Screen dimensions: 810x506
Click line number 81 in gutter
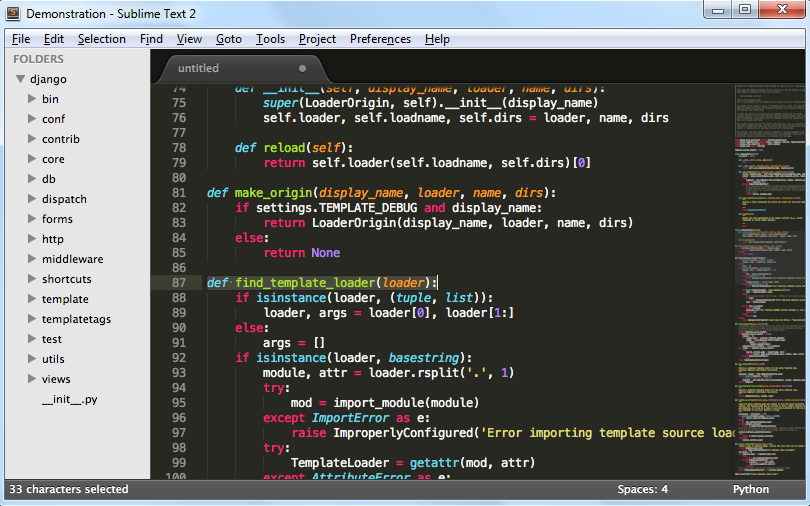tap(179, 193)
